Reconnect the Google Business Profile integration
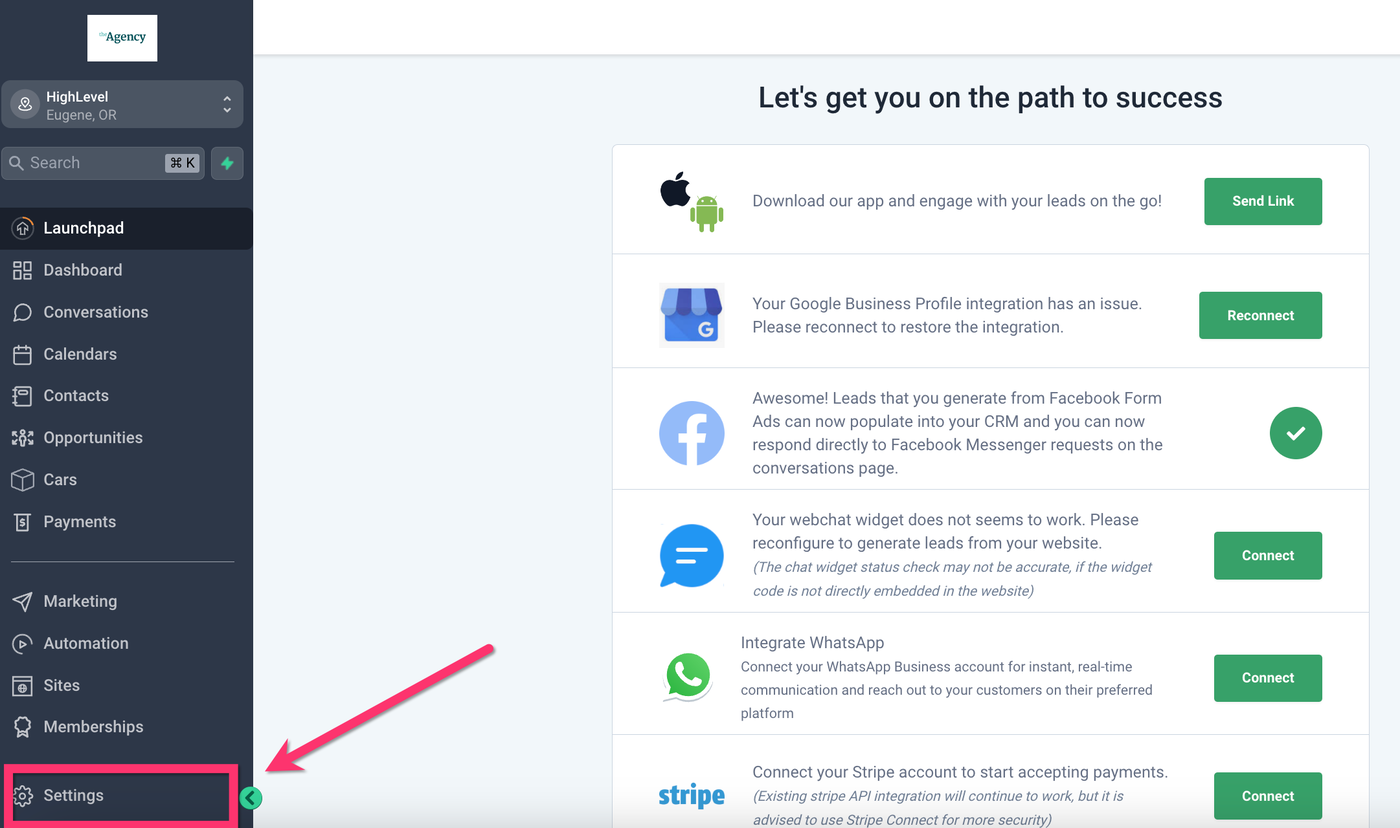Screen dimensions: 1400x828 tap(1260, 315)
